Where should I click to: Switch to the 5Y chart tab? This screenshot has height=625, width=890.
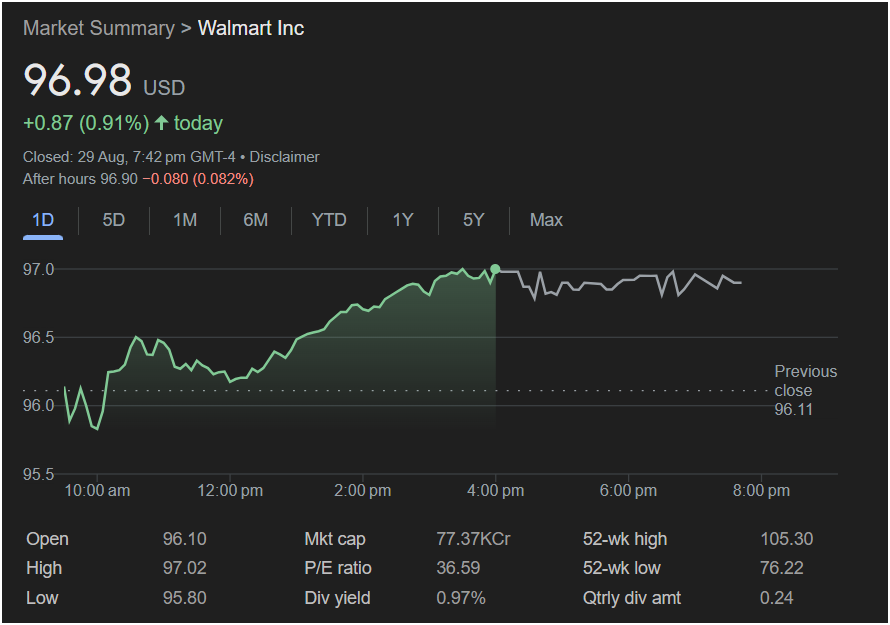(474, 220)
